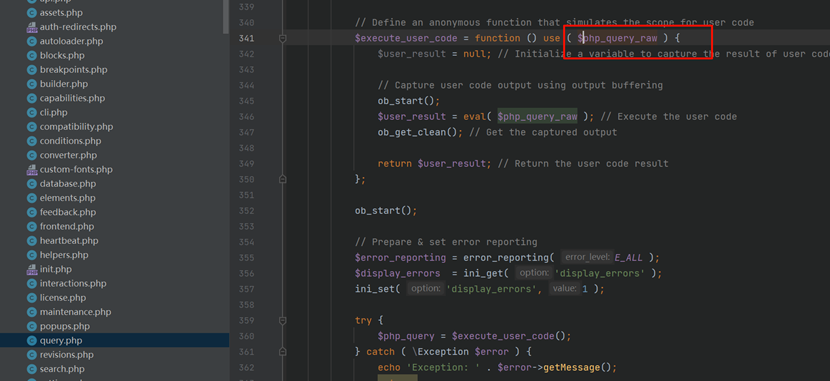Click the custom-fonts.php file icon
Screen dimensions: 830x381
coord(31,170)
